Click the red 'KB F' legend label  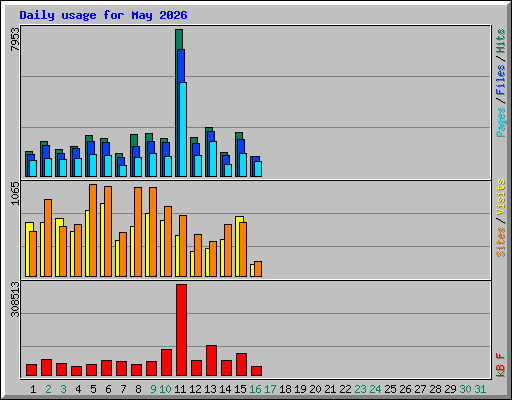coord(500,365)
